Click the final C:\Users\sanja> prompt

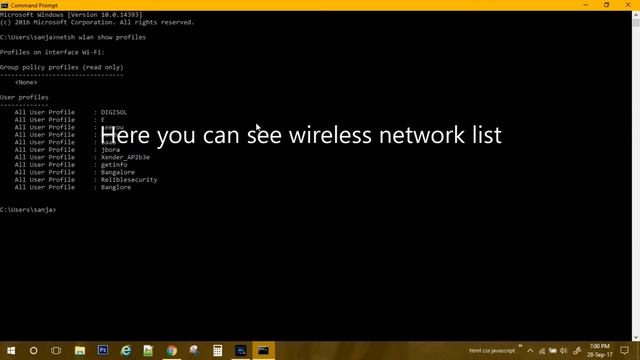click(x=28, y=210)
